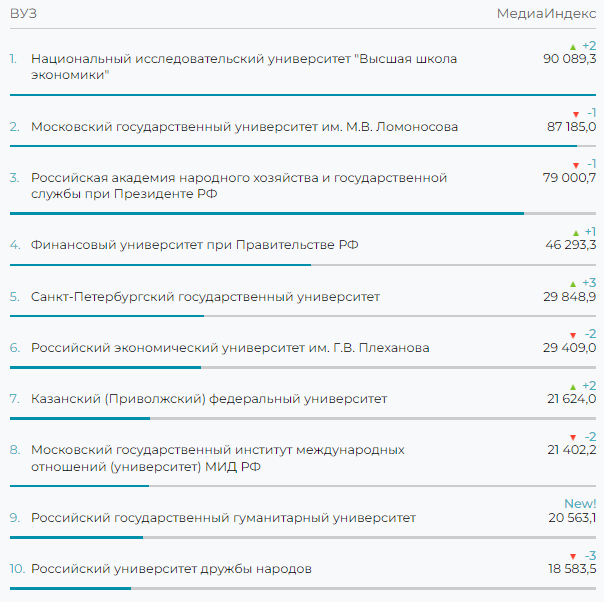Click red down arrow for Плеханова university

[x=573, y=335]
